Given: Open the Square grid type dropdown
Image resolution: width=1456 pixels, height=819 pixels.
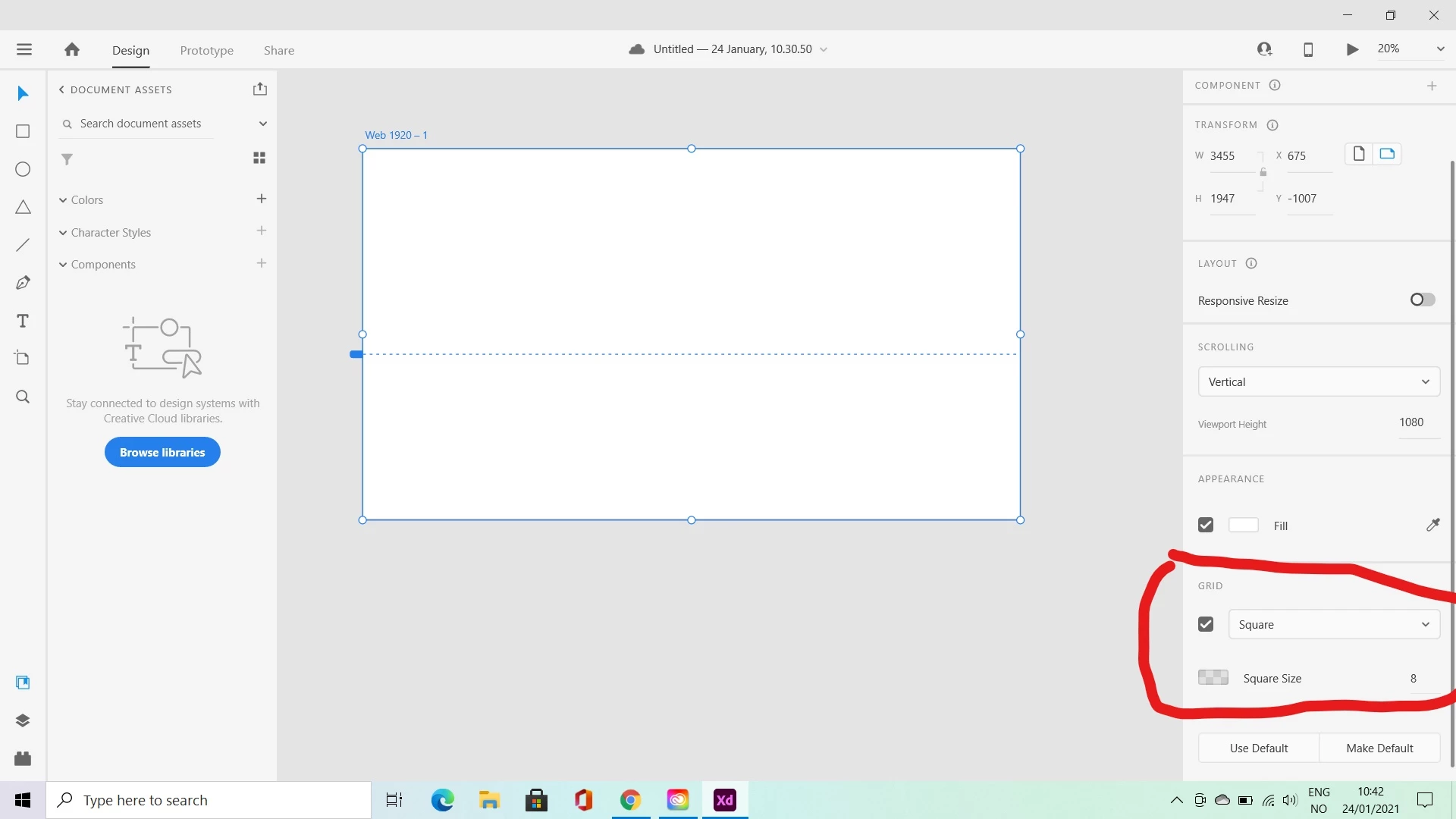Looking at the screenshot, I should tap(1334, 624).
